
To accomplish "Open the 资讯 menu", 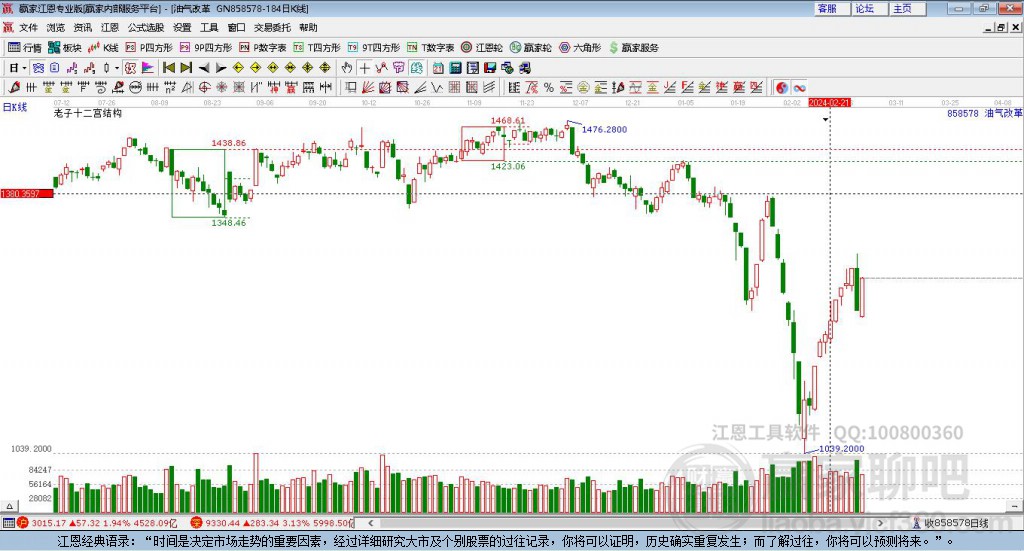I will (82, 27).
